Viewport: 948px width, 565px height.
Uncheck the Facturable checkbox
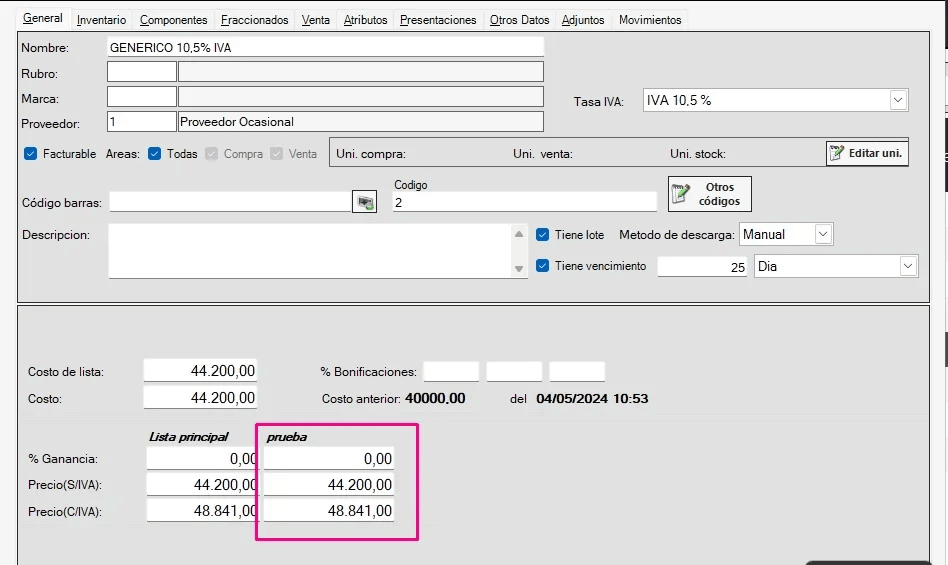[30, 154]
